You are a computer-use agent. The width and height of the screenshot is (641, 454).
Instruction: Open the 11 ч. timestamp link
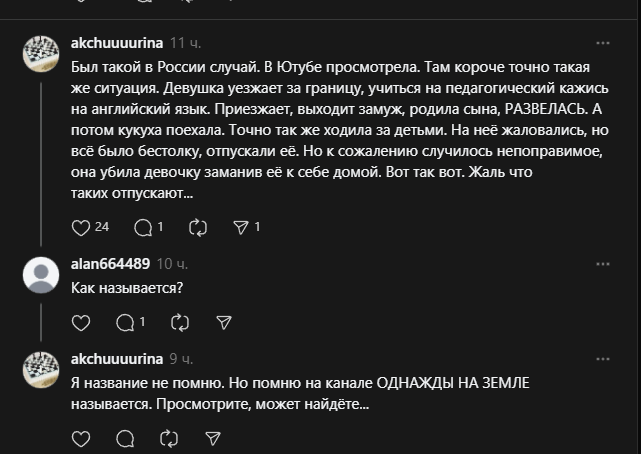click(185, 44)
